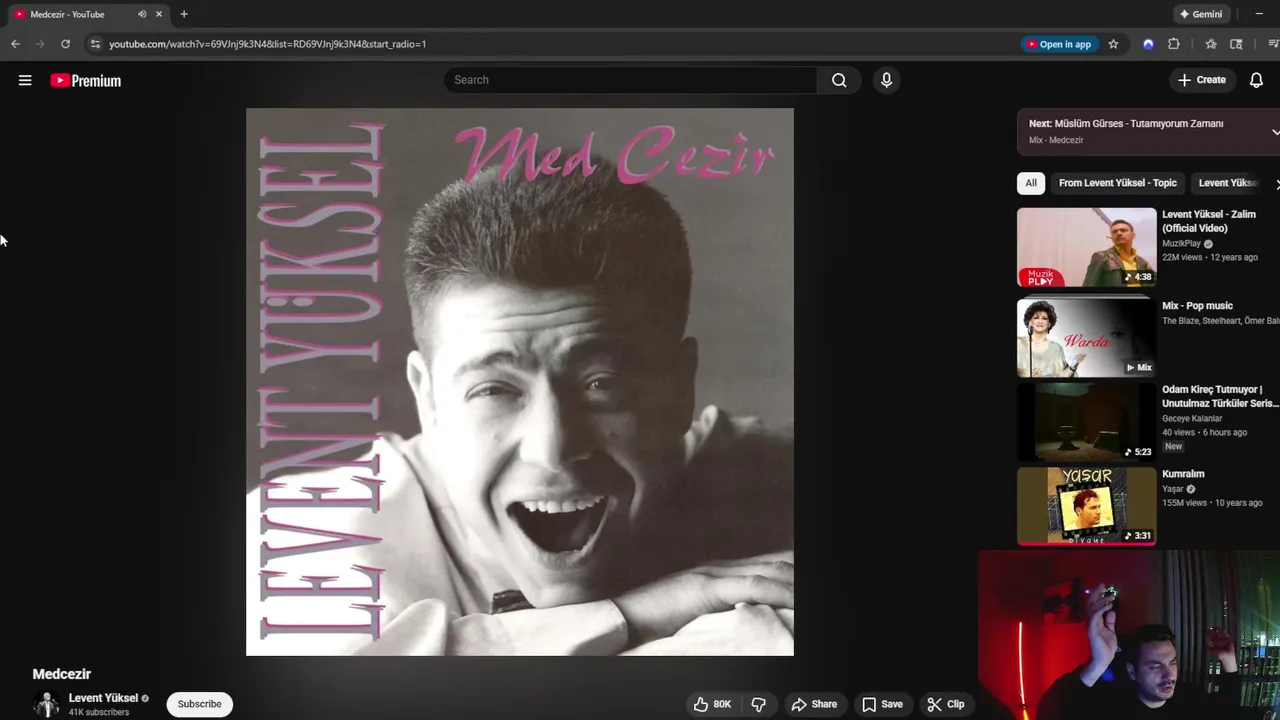Open the extensions puzzle icon
Viewport: 1280px width, 720px height.
click(x=1174, y=44)
